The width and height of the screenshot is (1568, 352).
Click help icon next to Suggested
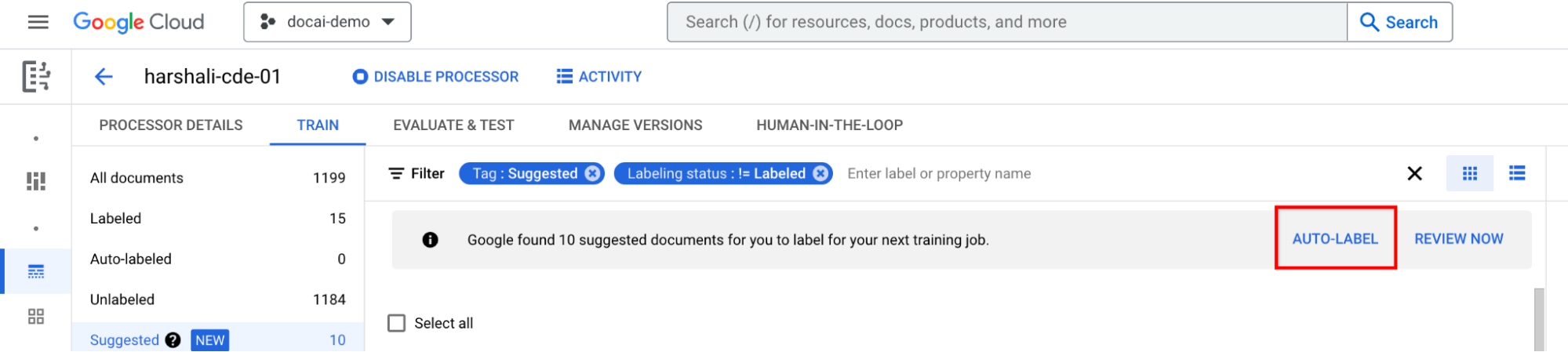pyautogui.click(x=173, y=340)
